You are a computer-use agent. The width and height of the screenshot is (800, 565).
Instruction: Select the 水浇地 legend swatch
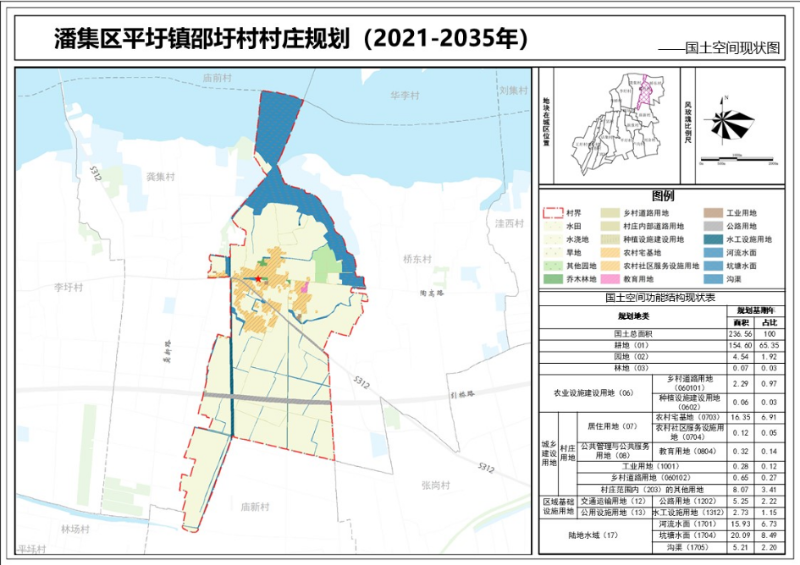coord(553,239)
